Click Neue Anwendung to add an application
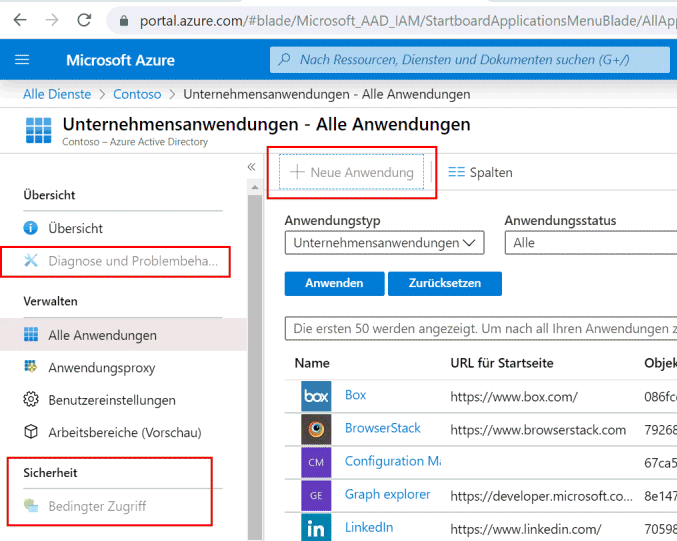 coord(351,172)
